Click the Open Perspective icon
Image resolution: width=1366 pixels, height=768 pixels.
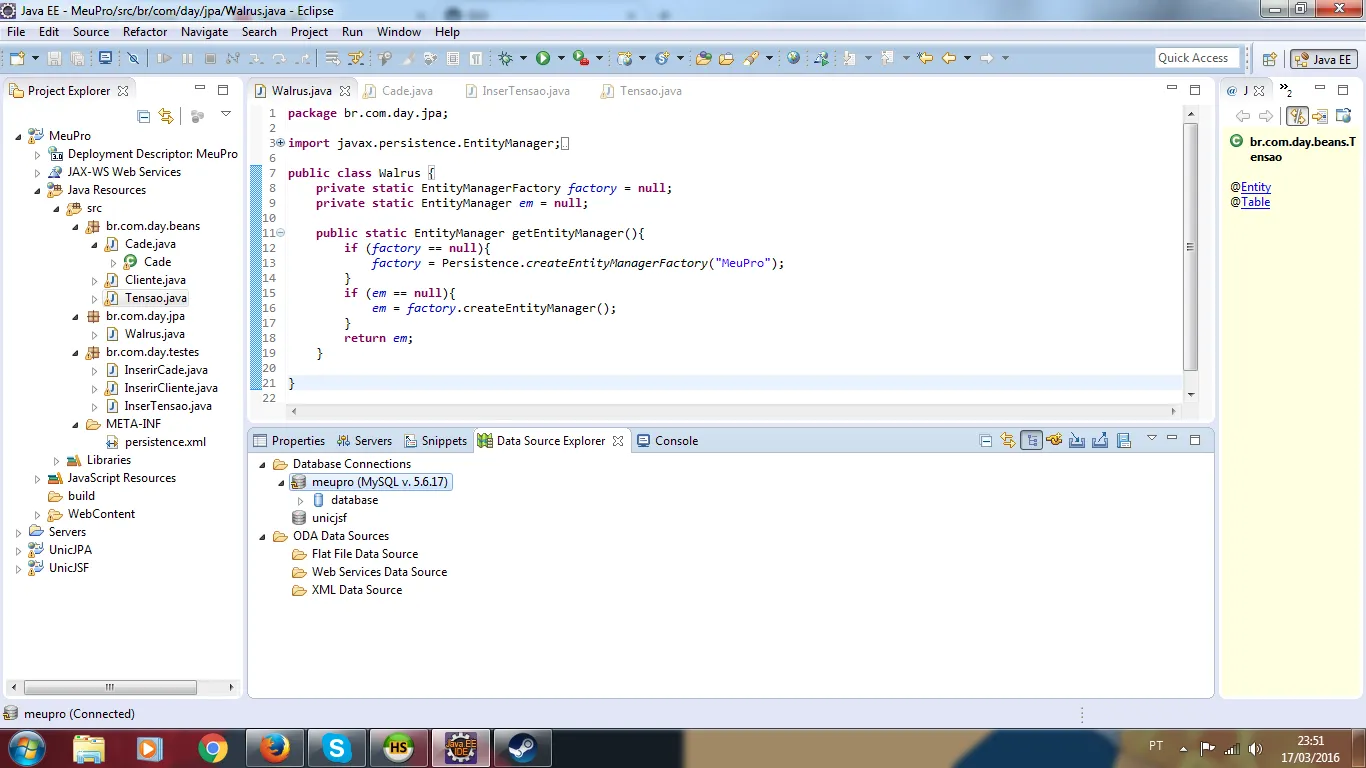coord(1269,59)
